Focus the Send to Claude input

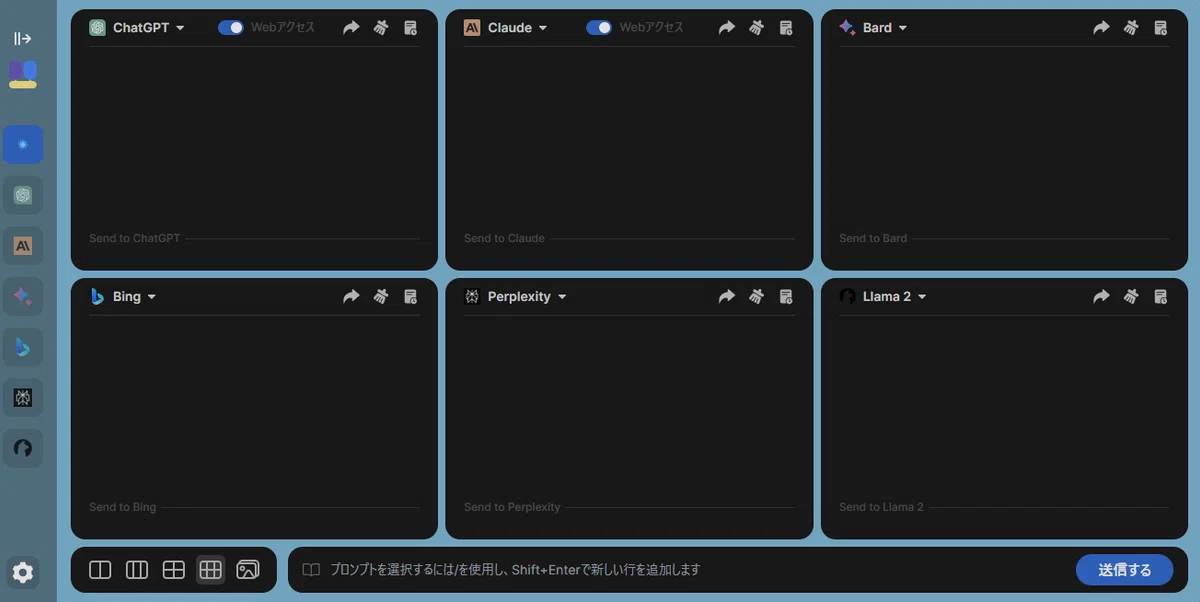(629, 238)
